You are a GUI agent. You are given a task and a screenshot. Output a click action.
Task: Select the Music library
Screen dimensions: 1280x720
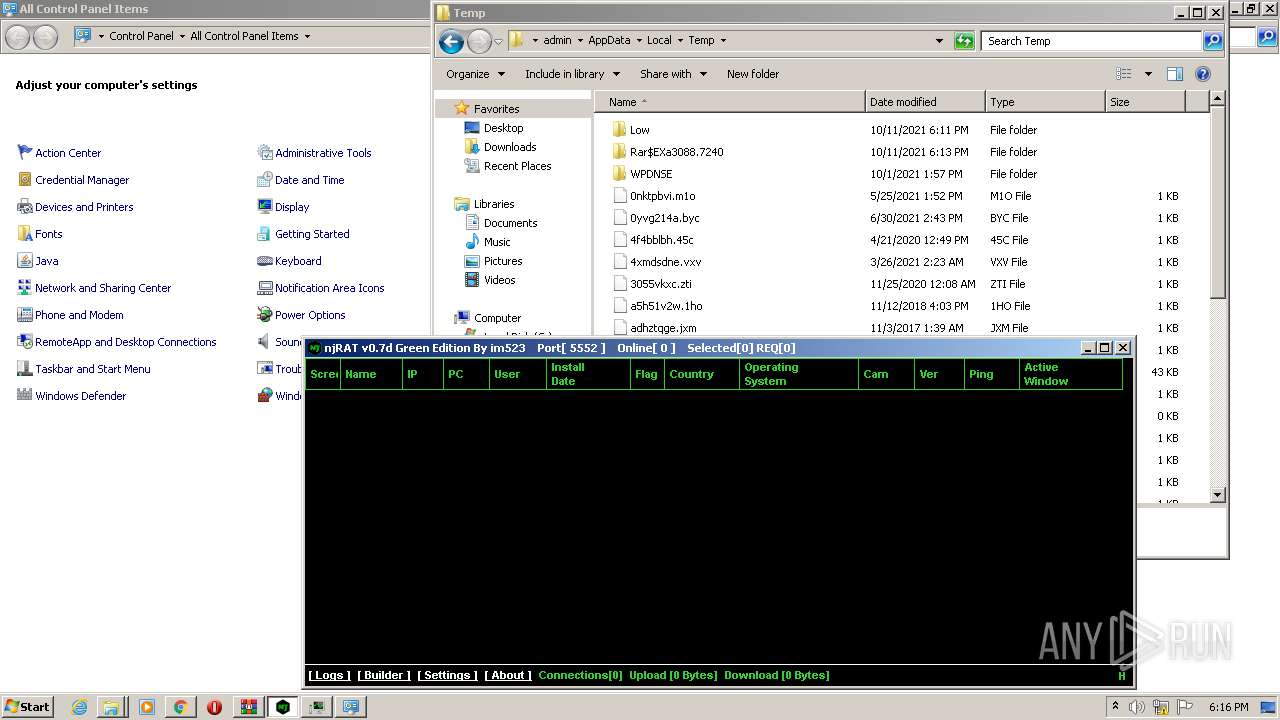[x=488, y=242]
